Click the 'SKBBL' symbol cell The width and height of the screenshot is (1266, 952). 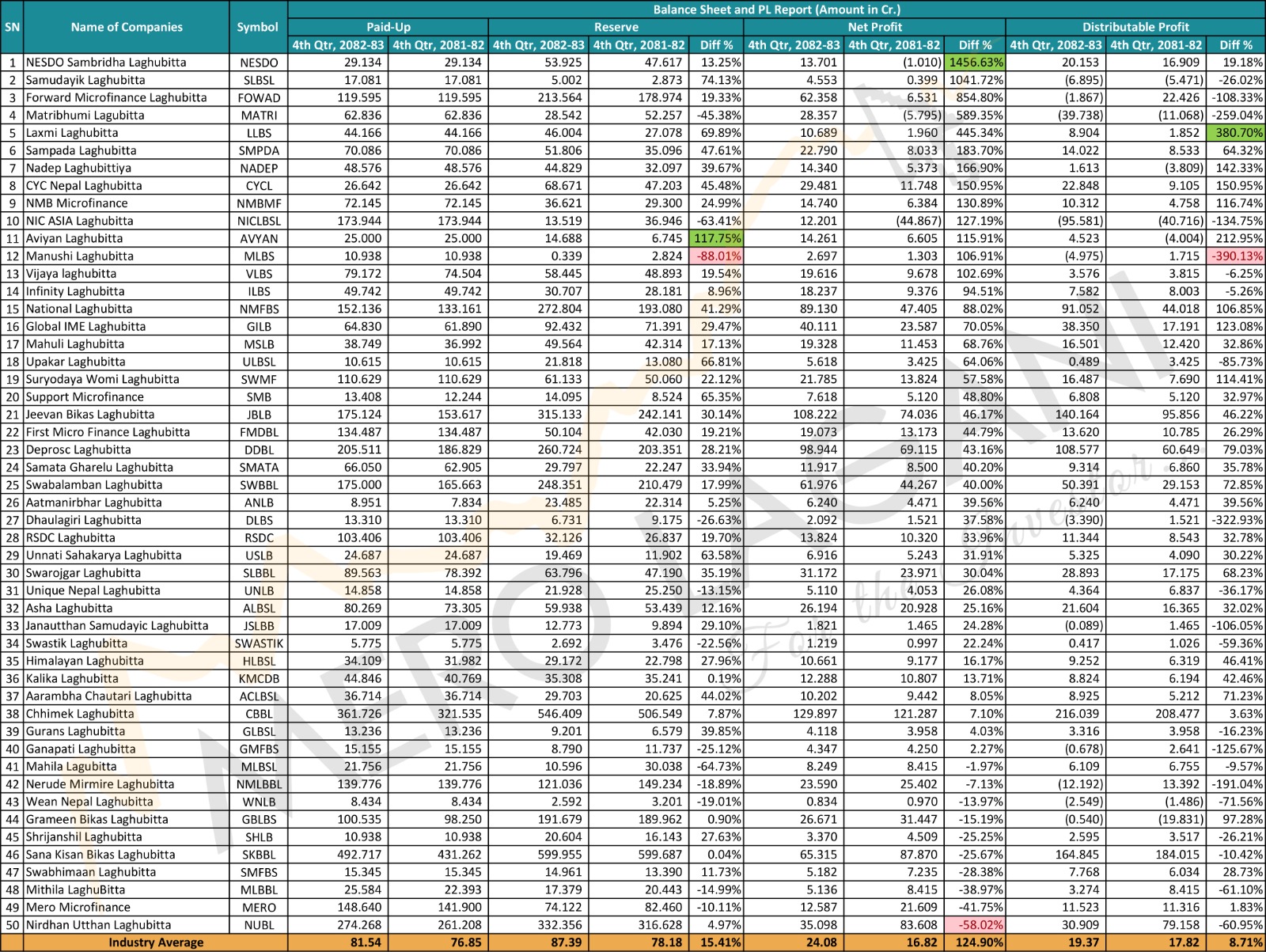[x=259, y=855]
